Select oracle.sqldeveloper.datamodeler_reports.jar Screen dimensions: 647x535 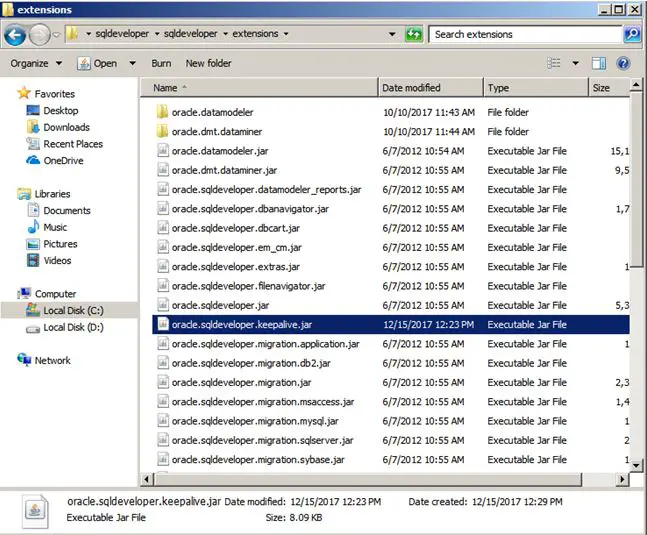pos(267,189)
